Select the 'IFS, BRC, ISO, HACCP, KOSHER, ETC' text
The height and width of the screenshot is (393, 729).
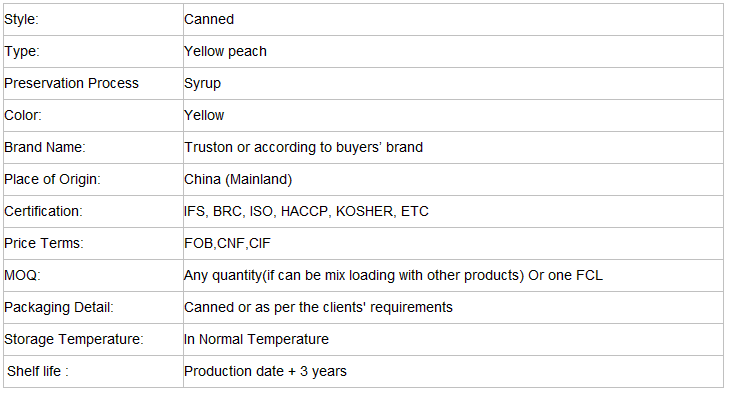tap(306, 212)
